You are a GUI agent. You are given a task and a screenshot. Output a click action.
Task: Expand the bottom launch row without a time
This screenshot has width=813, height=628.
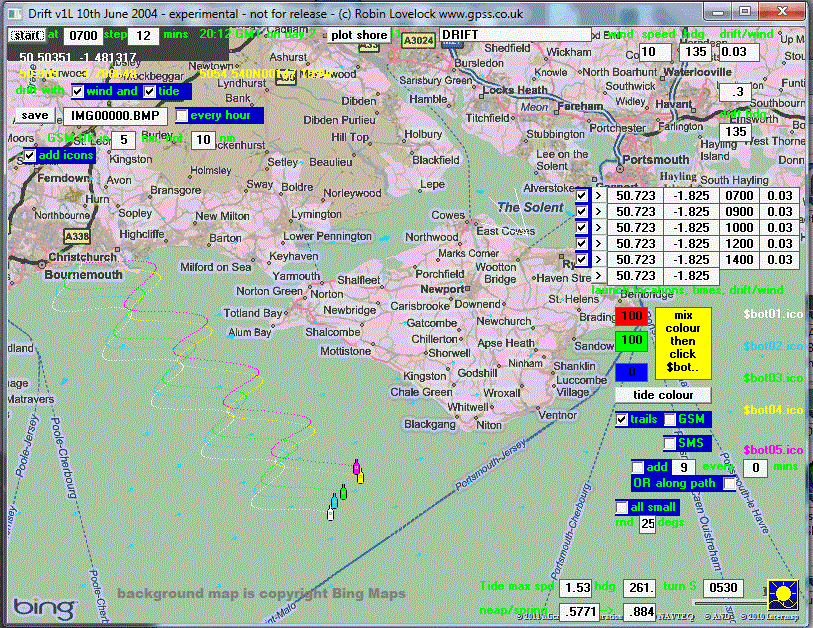coord(598,275)
